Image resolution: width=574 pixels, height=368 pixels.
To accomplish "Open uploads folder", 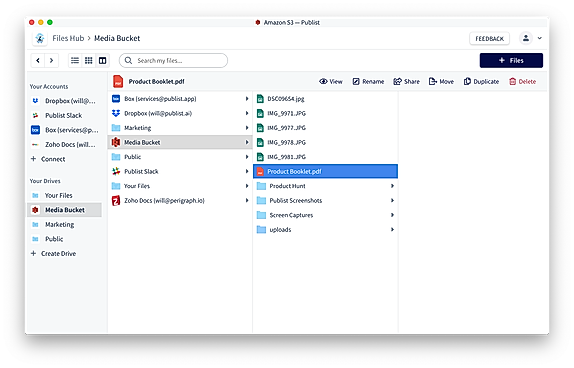I will pos(325,230).
